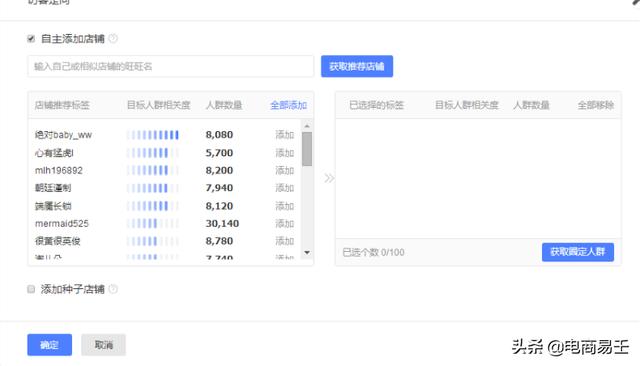
Task: Click 全部移除 to remove all tags
Action: [596, 105]
